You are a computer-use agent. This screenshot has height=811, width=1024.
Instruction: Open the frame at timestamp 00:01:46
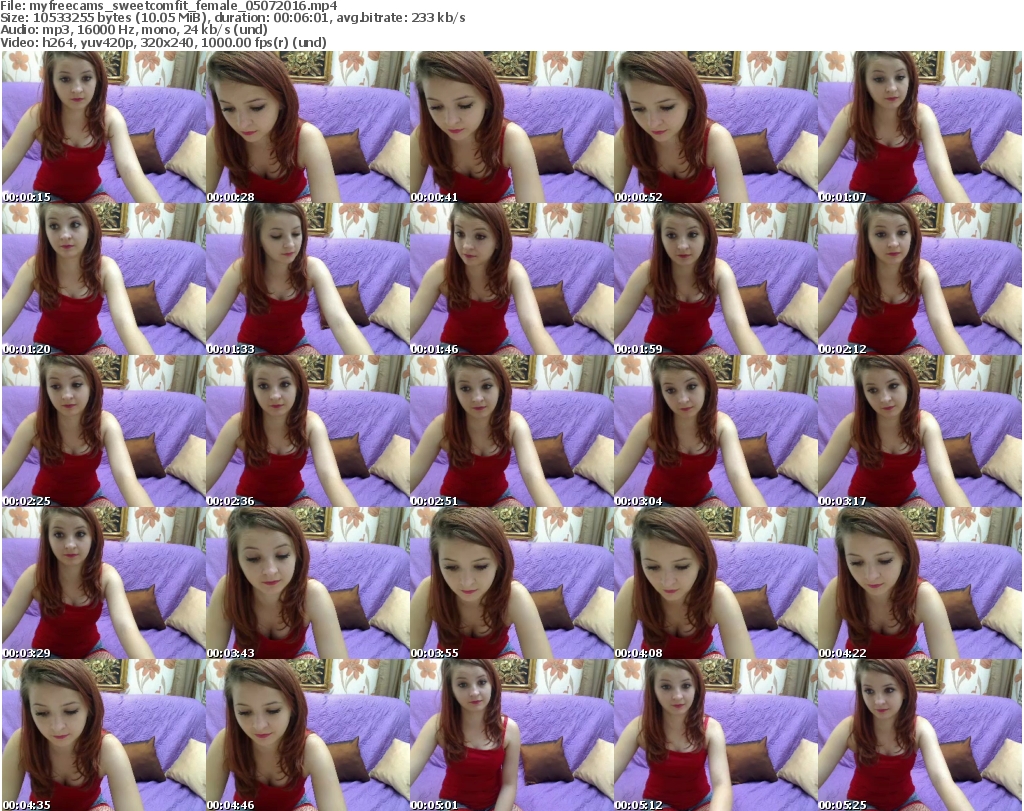[x=511, y=279]
